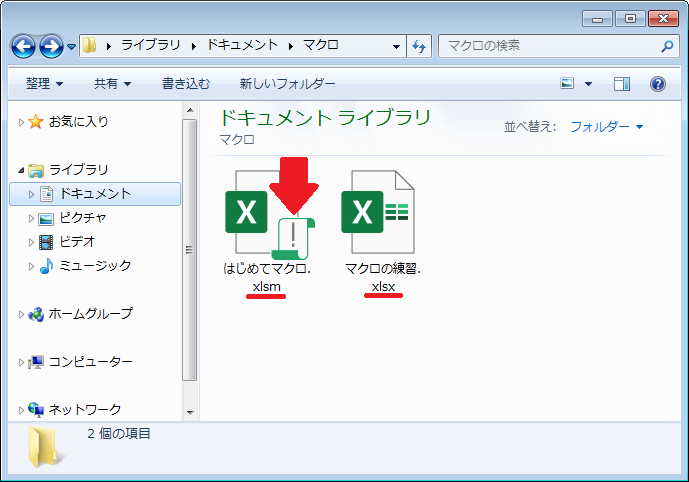Open the 共有 menu

112,83
